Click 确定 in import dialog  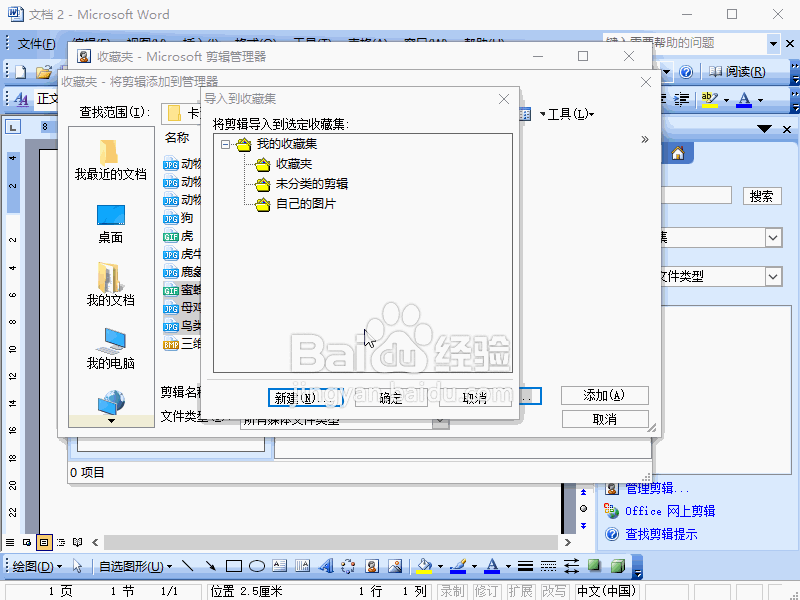coord(391,398)
